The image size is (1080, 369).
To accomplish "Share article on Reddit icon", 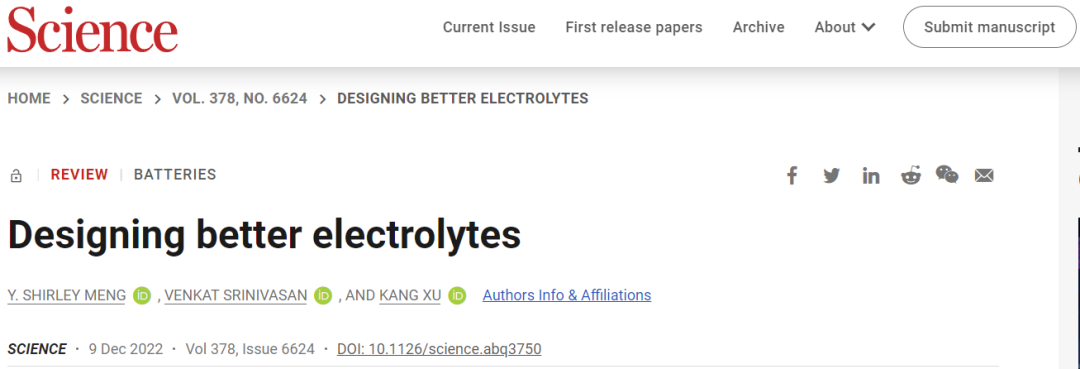I will point(911,176).
